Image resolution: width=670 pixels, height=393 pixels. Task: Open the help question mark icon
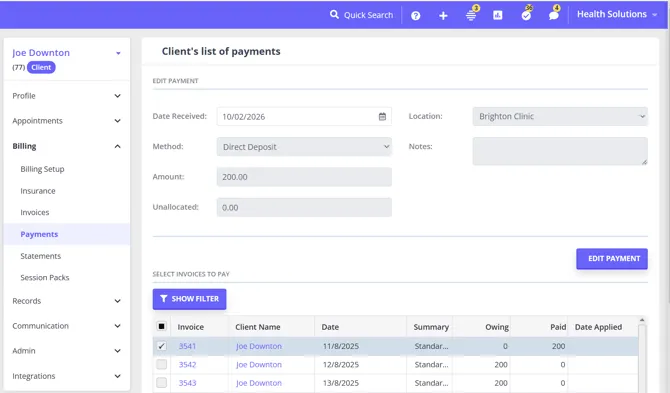tap(415, 16)
